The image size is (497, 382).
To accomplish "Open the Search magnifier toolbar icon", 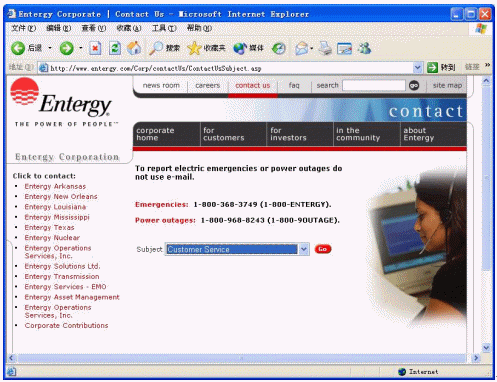I will pos(156,48).
